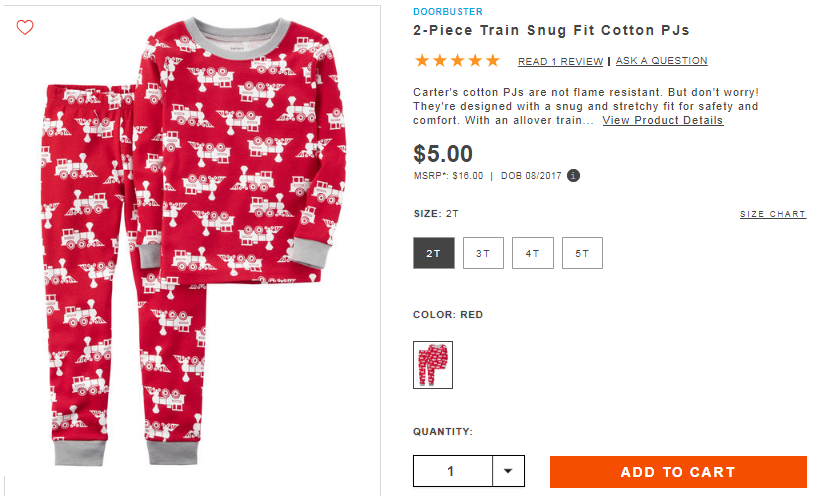The width and height of the screenshot is (831, 496).
Task: Click the third orange rating star
Action: click(457, 60)
